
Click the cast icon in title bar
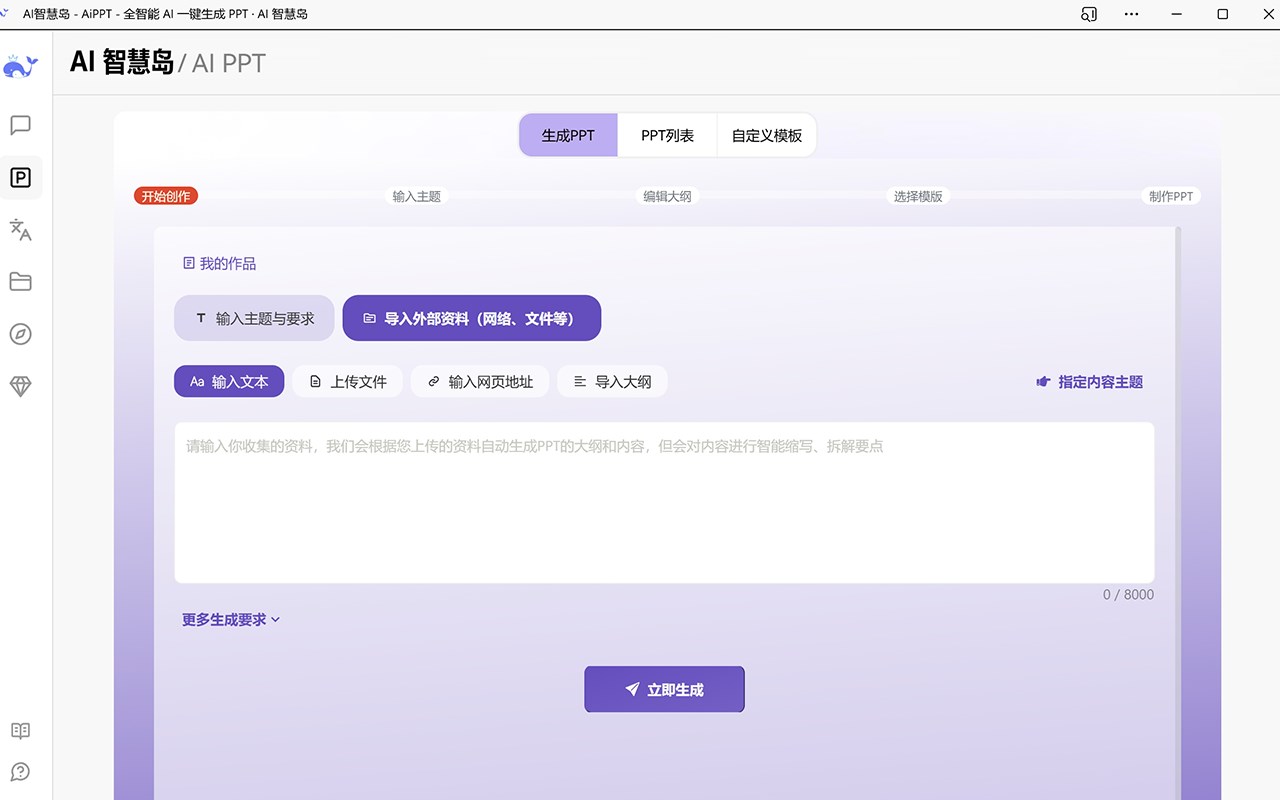point(1089,14)
